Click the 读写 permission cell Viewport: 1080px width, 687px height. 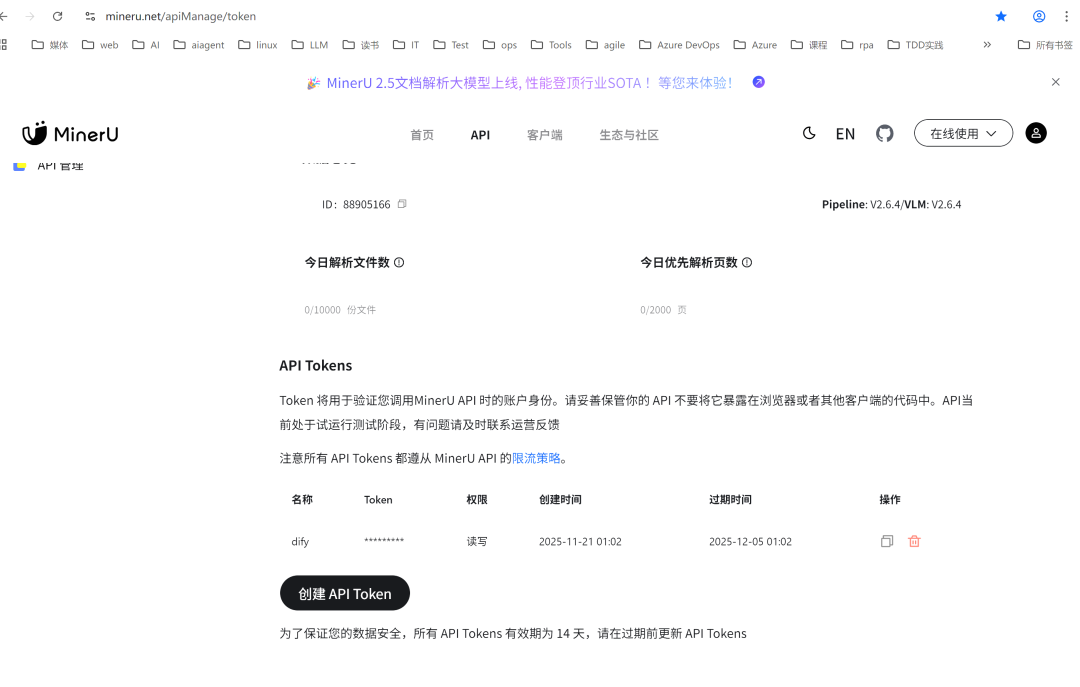[477, 542]
